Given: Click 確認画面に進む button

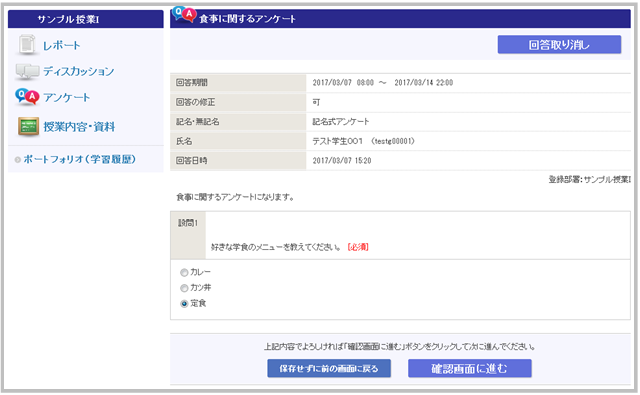Looking at the screenshot, I should 470,368.
